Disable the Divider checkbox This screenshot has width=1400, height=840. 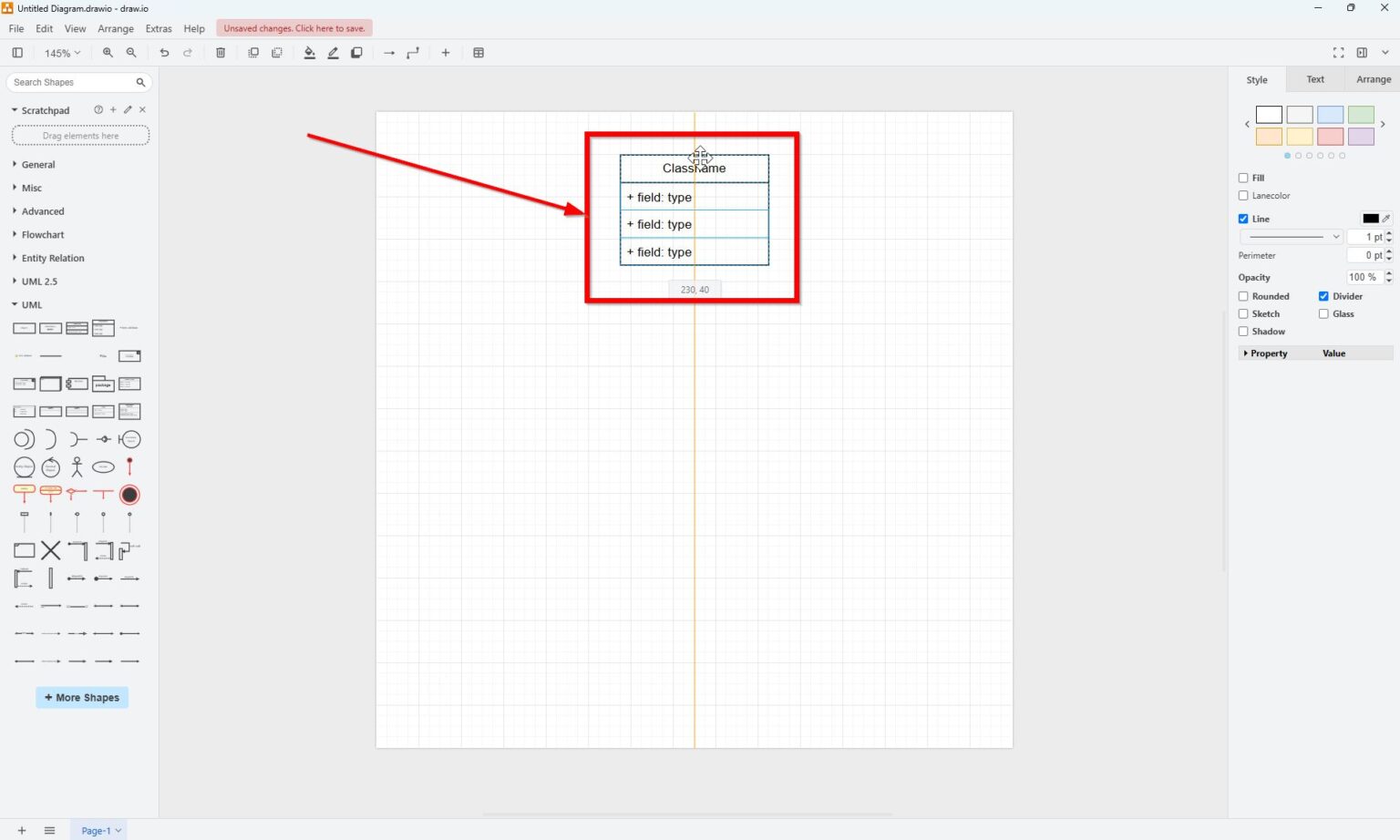click(1323, 296)
